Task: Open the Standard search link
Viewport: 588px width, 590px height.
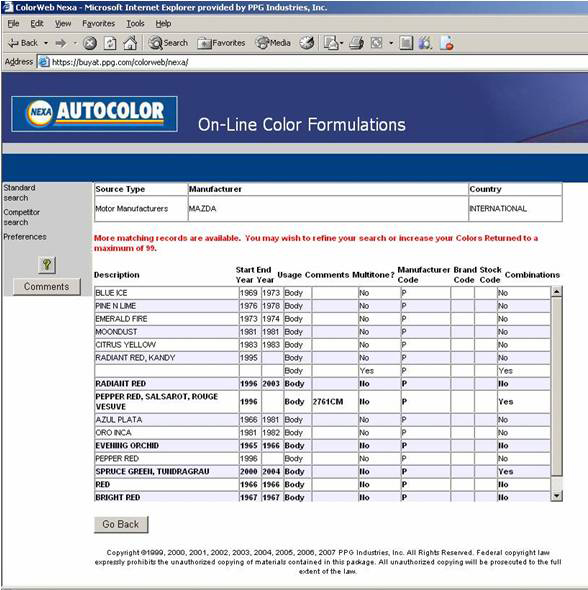Action: (x=19, y=193)
